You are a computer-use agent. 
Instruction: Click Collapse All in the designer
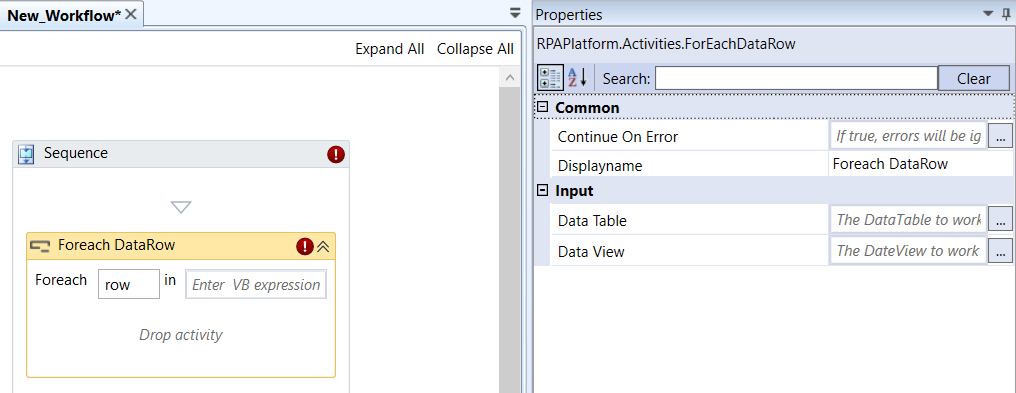coord(475,49)
